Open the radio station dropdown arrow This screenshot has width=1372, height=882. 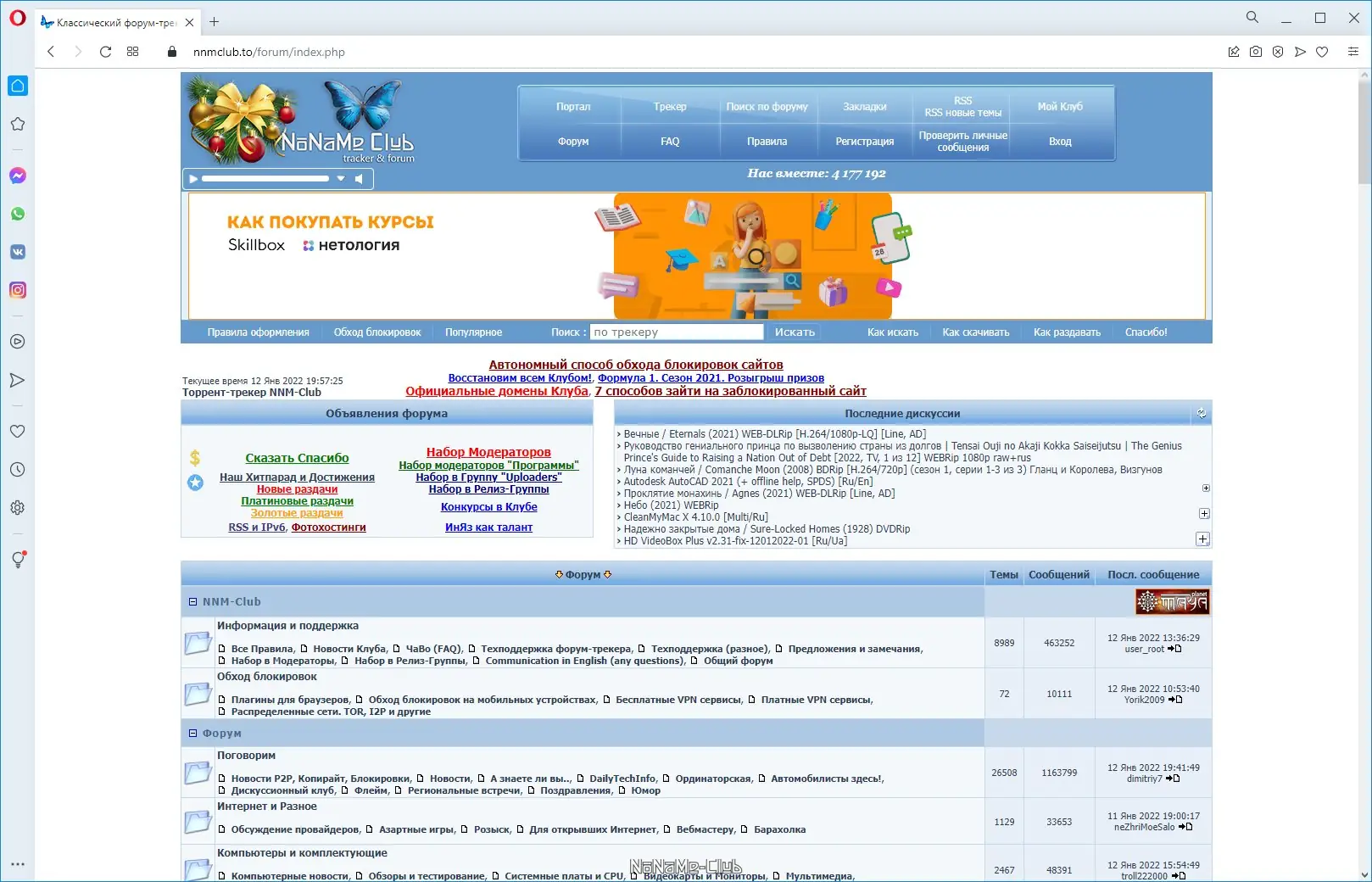click(341, 179)
